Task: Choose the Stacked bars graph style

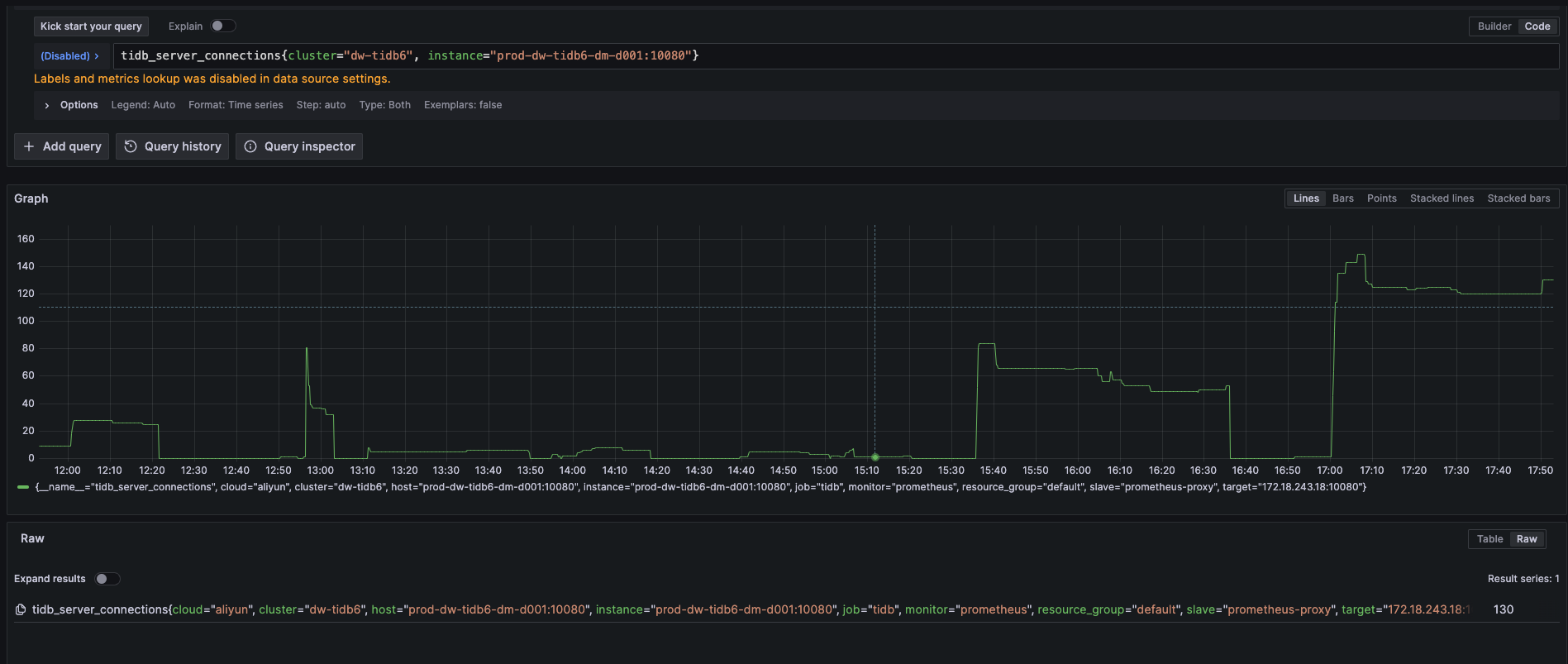Action: pyautogui.click(x=1518, y=198)
